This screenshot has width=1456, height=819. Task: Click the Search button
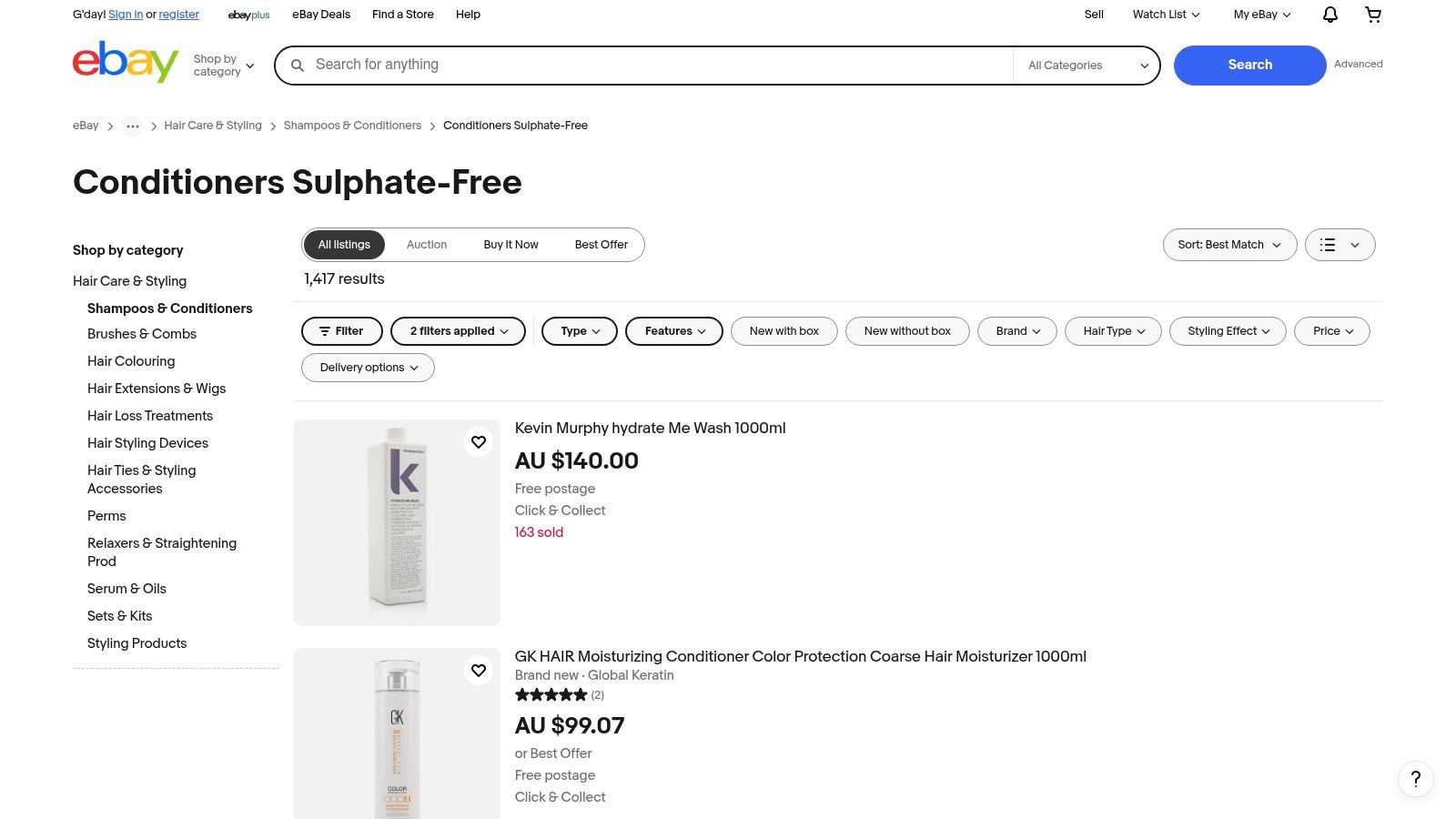pos(1249,65)
